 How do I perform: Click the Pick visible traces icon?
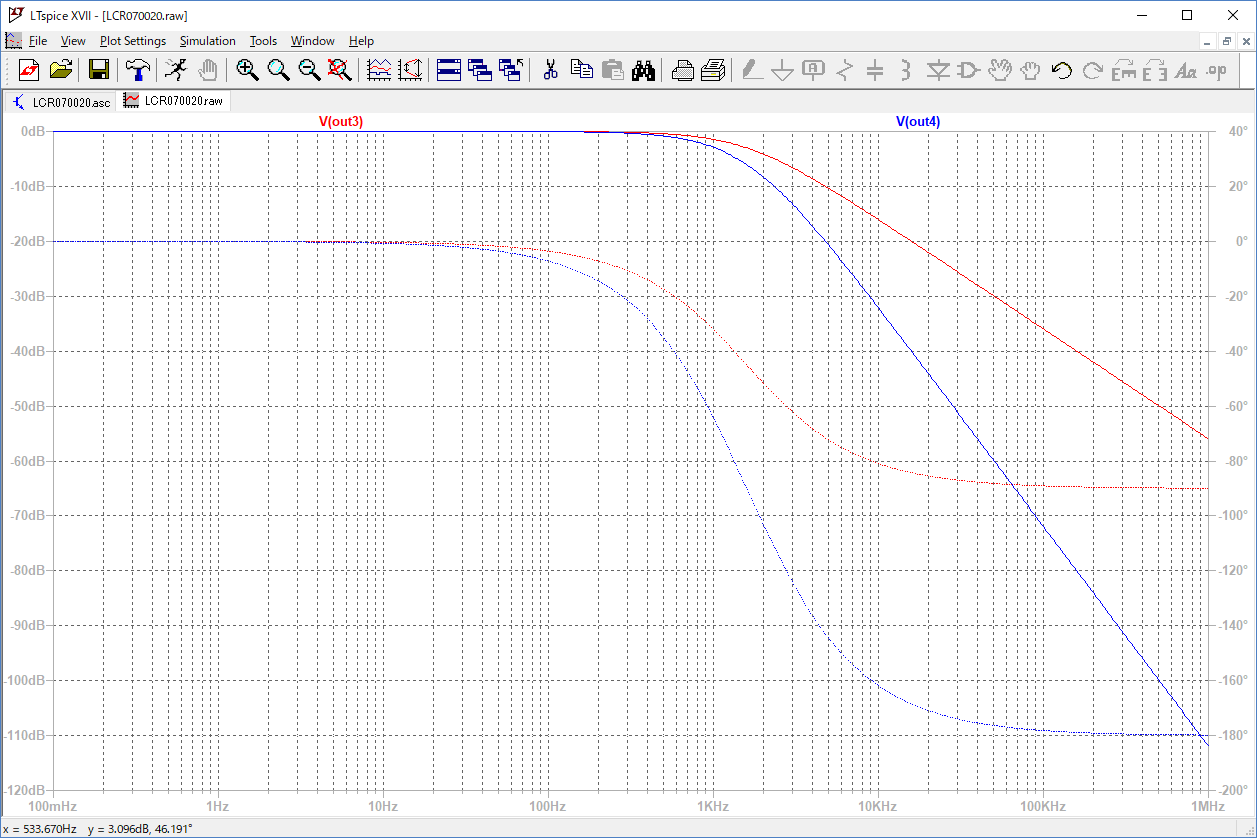[380, 70]
